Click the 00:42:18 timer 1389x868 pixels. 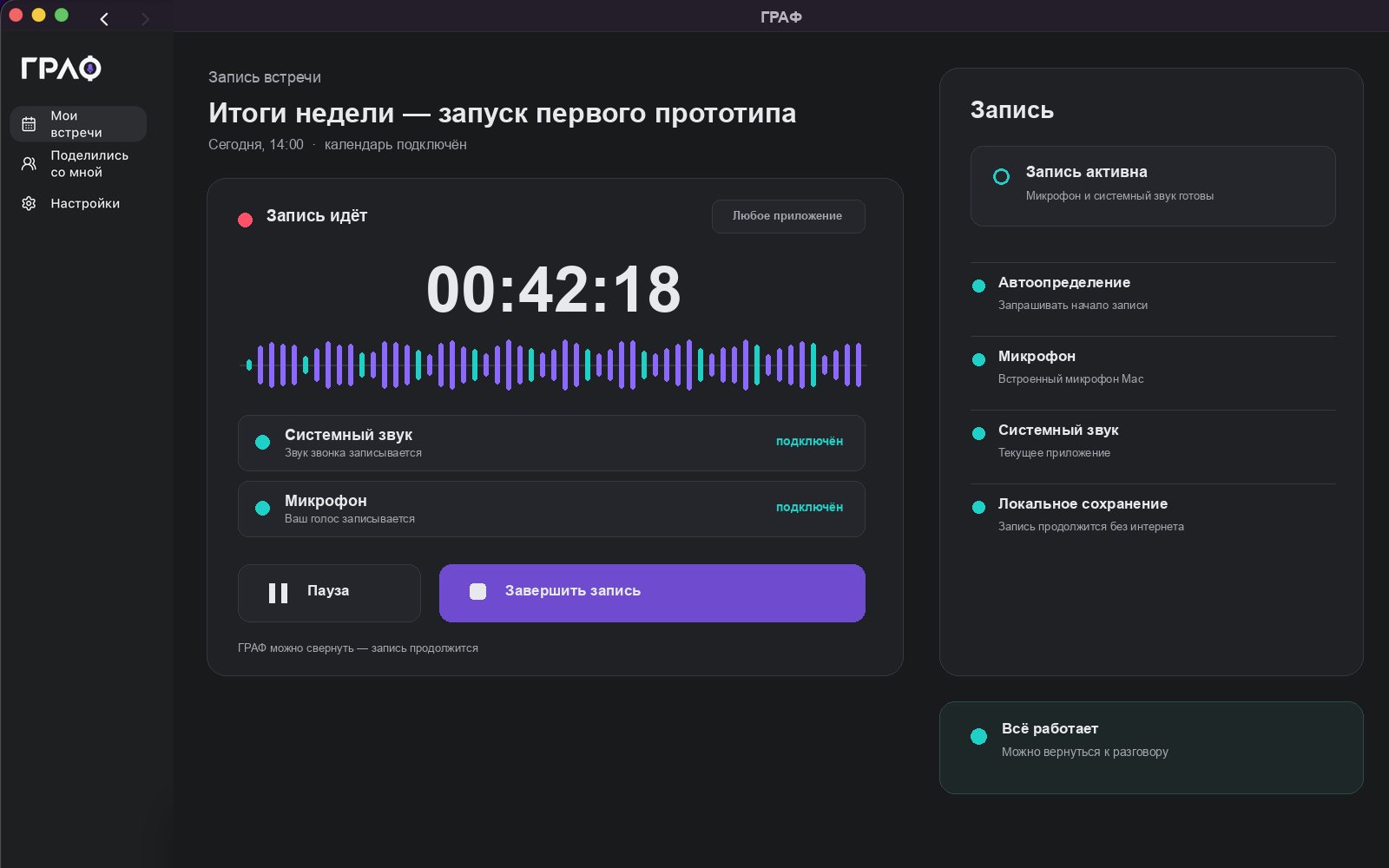tap(553, 289)
